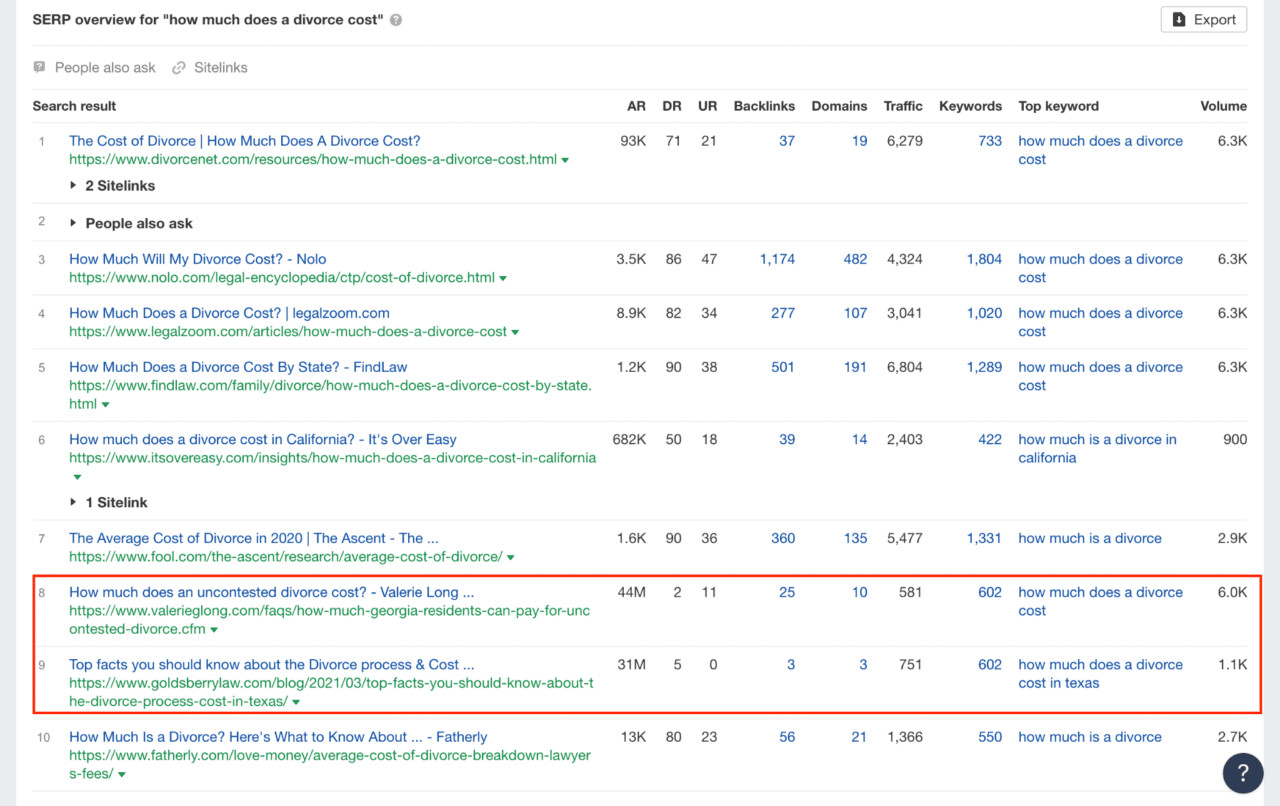Click the goldsberrylaw.com blog URL
This screenshot has height=806, width=1280.
(x=331, y=693)
